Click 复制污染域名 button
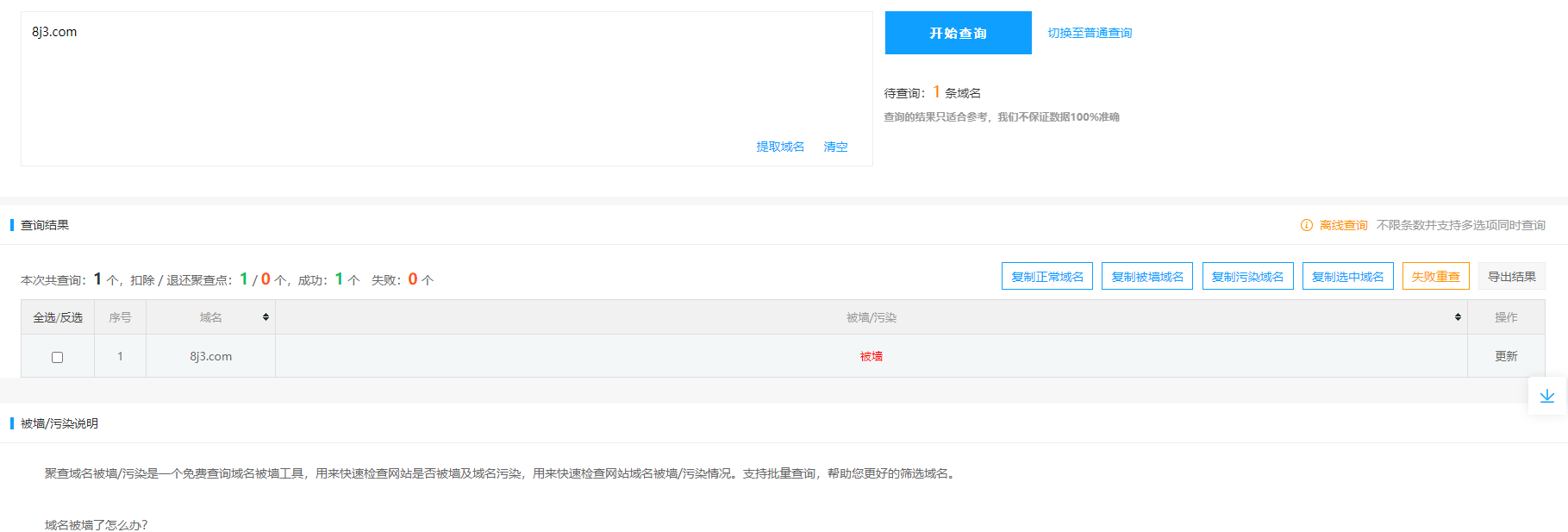1568x532 pixels. (1247, 276)
